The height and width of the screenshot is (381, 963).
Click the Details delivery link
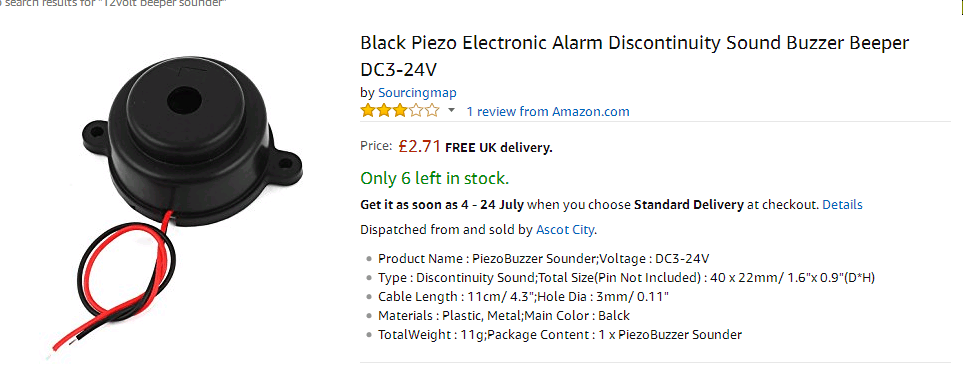tap(842, 205)
